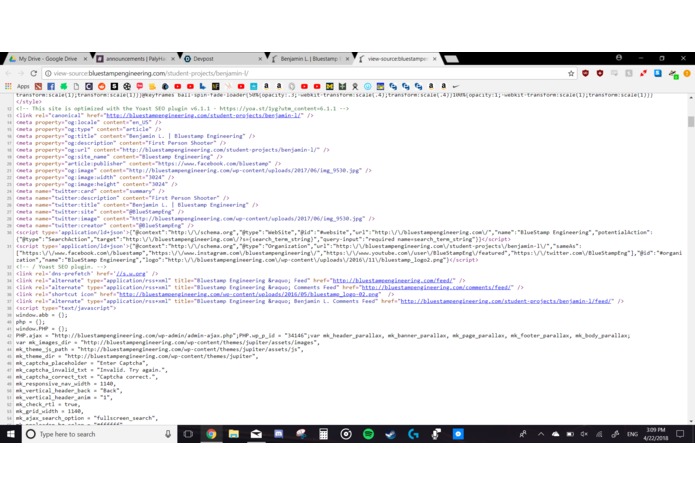Switch to the Benjamin L. | Bluestamp tab
Viewport: 695px width, 494px height.
pos(311,59)
